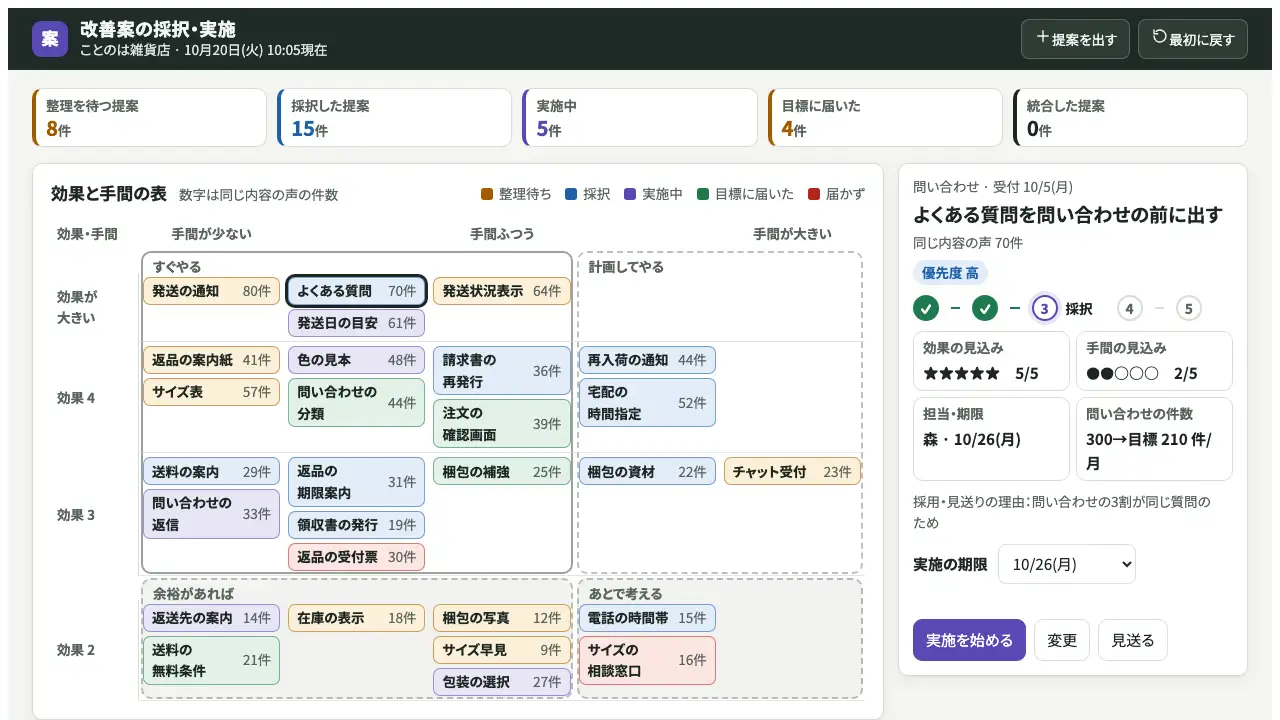
Task: Click the 整理待ち legend swatch
Action: tap(487, 194)
